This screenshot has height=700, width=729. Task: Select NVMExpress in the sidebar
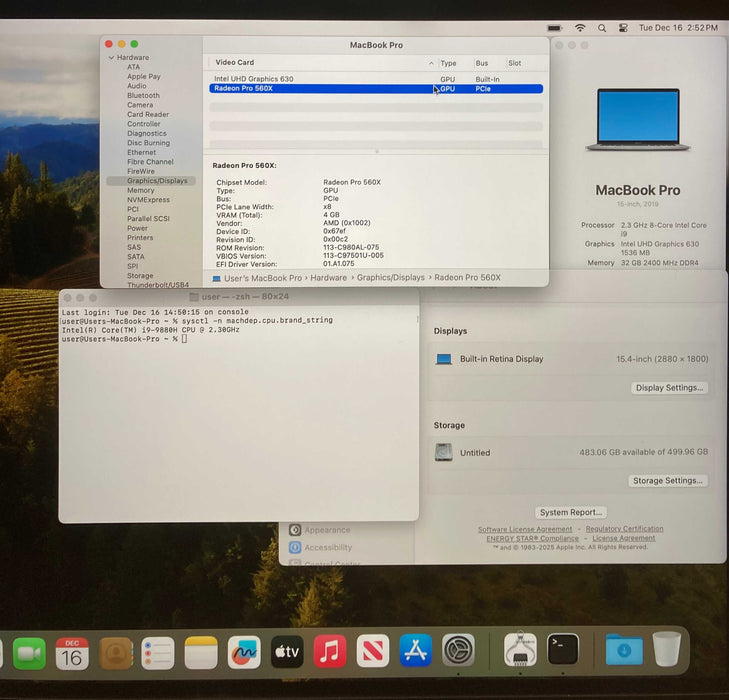[x=148, y=200]
